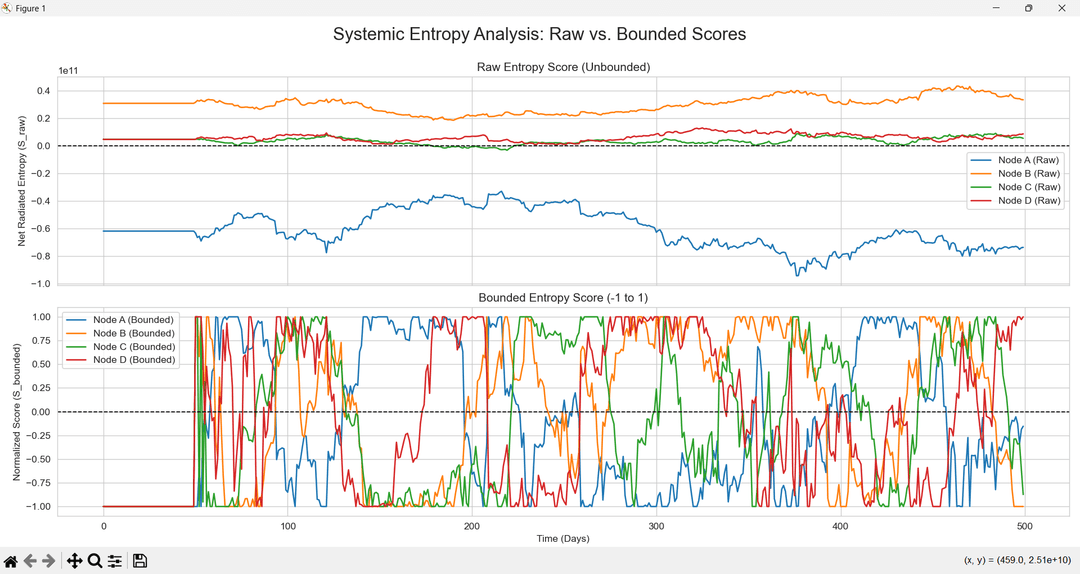The image size is (1080, 574).
Task: Save the figure with the floppy disk icon
Action: pos(140,561)
